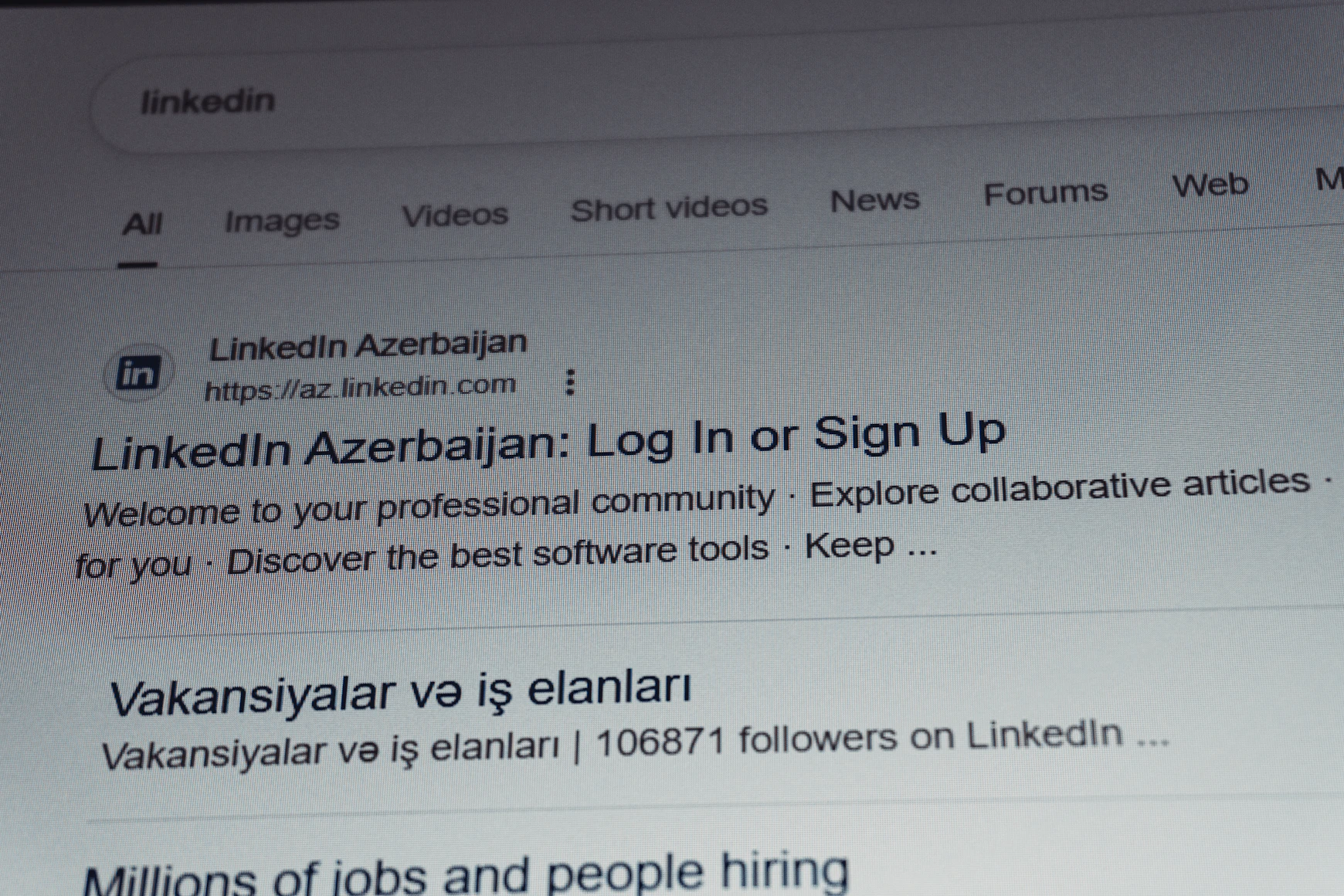The height and width of the screenshot is (896, 1344).
Task: Click the partially visible tab after Web
Action: coord(1329,179)
